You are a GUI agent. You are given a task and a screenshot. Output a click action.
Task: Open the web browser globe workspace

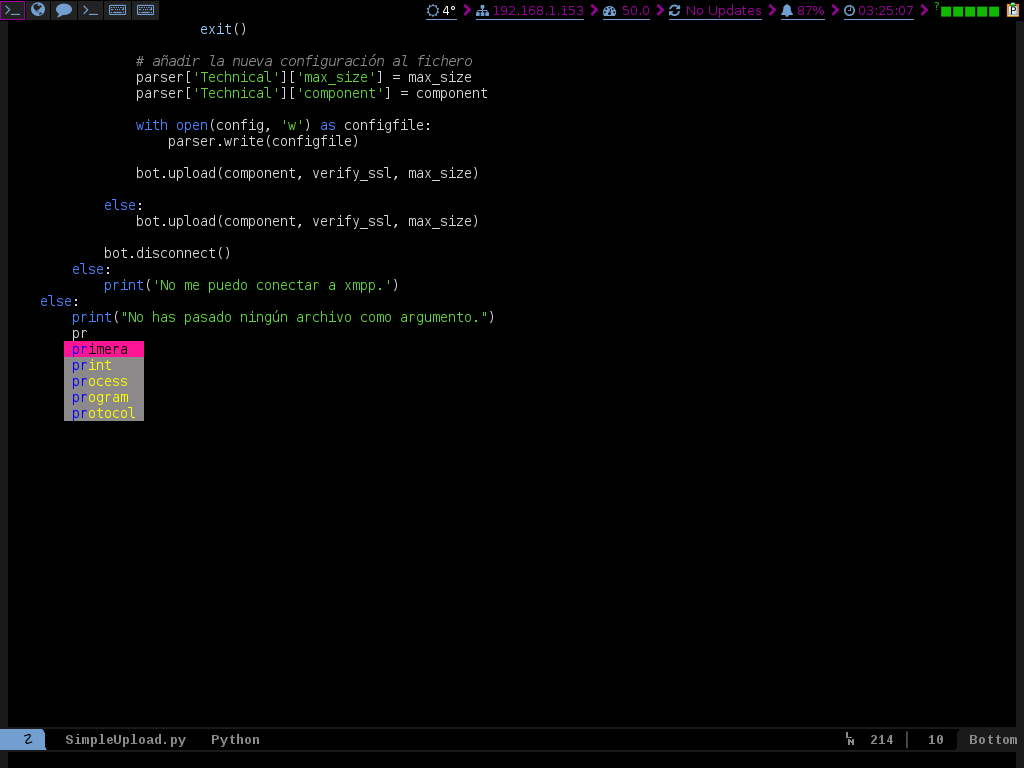[x=39, y=10]
